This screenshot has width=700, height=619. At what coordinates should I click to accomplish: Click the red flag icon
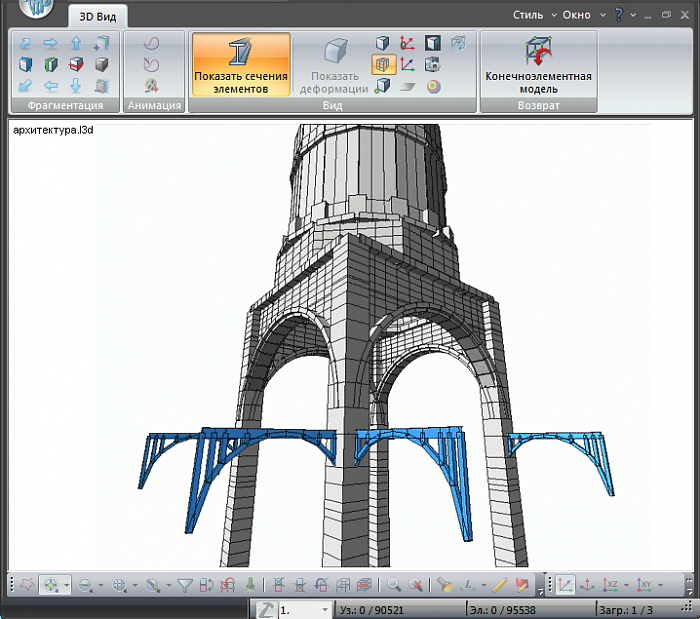pyautogui.click(x=521, y=585)
